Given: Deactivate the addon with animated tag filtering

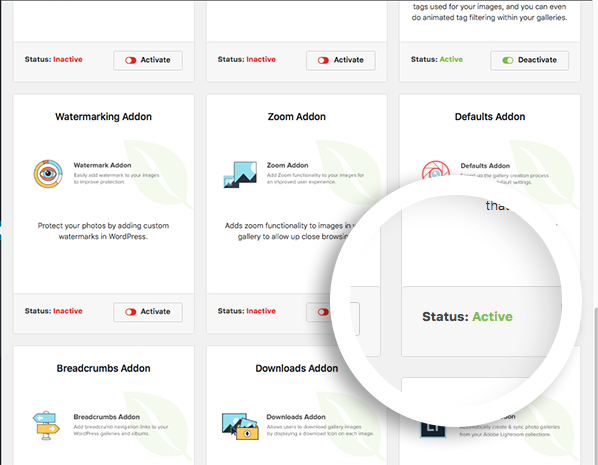Looking at the screenshot, I should point(529,60).
